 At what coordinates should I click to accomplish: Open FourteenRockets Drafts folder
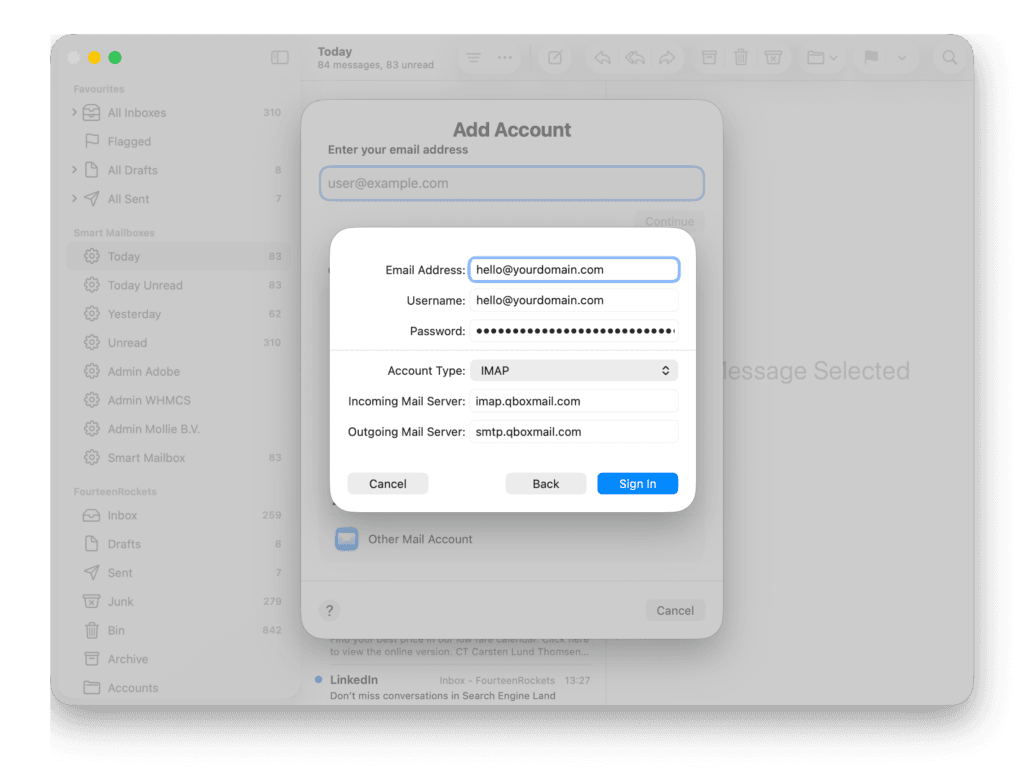[178, 543]
